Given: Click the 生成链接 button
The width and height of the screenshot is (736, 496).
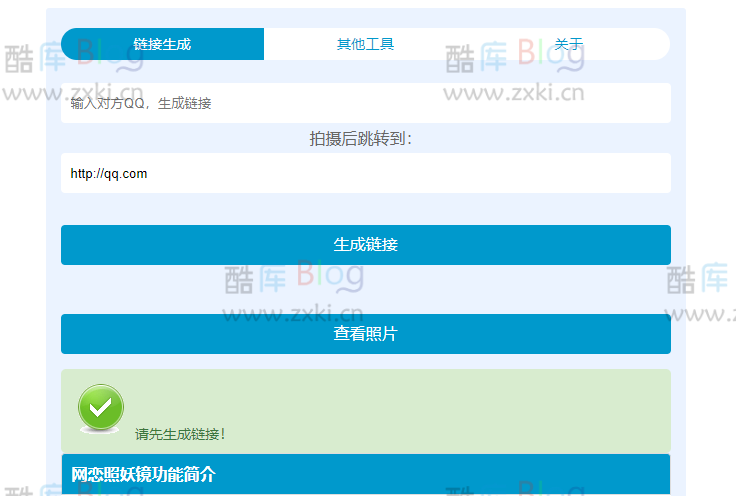Looking at the screenshot, I should point(366,245).
